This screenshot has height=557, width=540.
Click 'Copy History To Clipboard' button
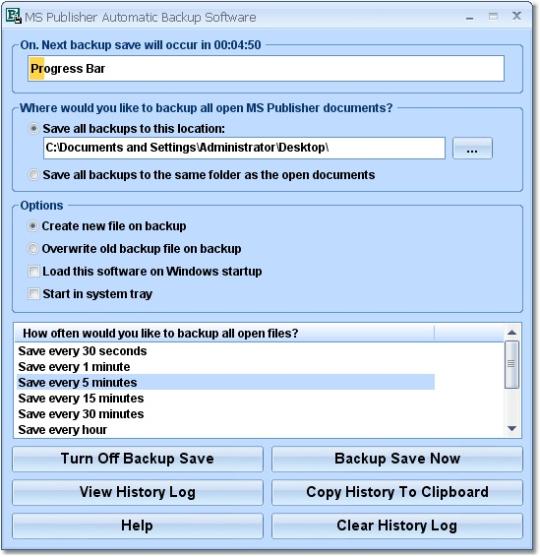coord(397,492)
